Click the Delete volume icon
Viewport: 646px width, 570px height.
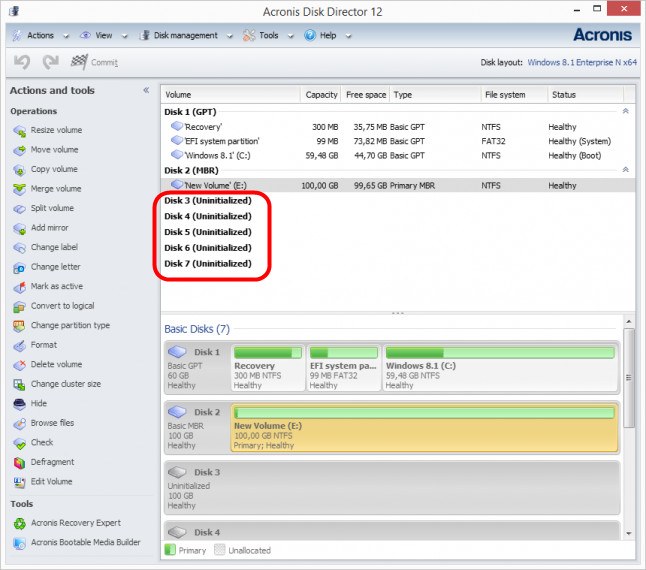pos(19,365)
